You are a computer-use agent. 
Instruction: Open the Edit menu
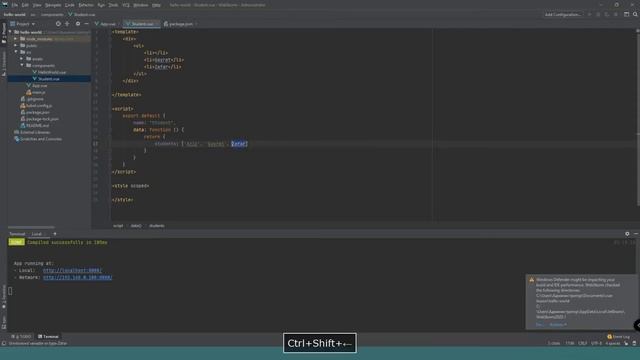pos(25,5)
